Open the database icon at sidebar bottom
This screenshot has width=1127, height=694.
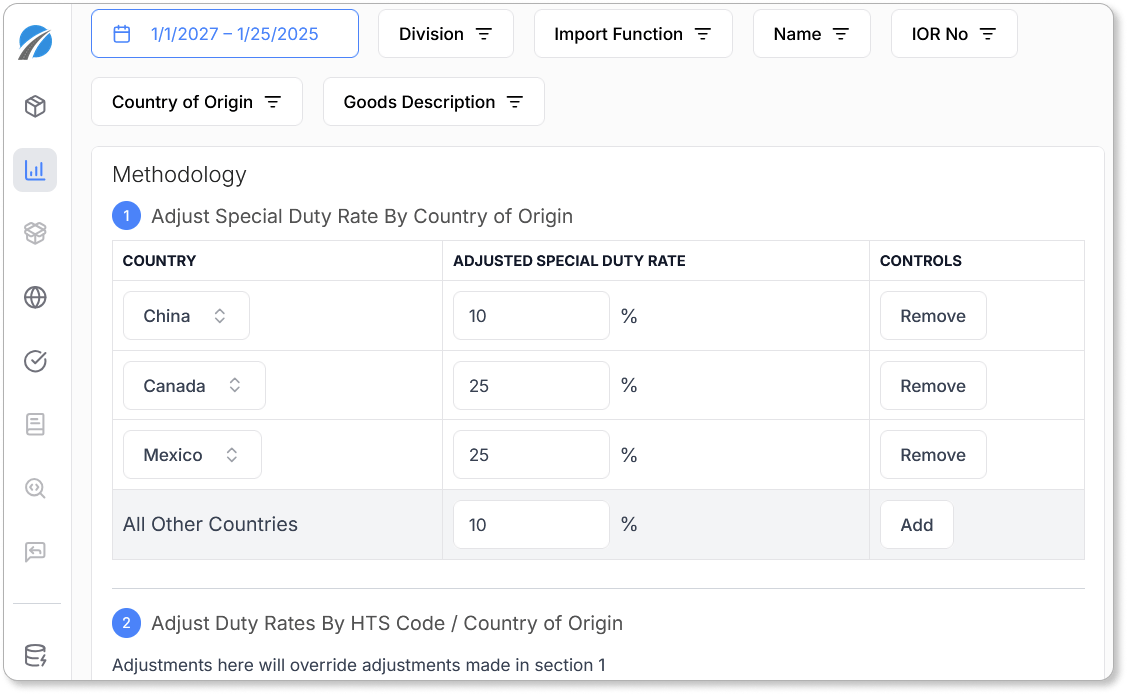coord(35,655)
